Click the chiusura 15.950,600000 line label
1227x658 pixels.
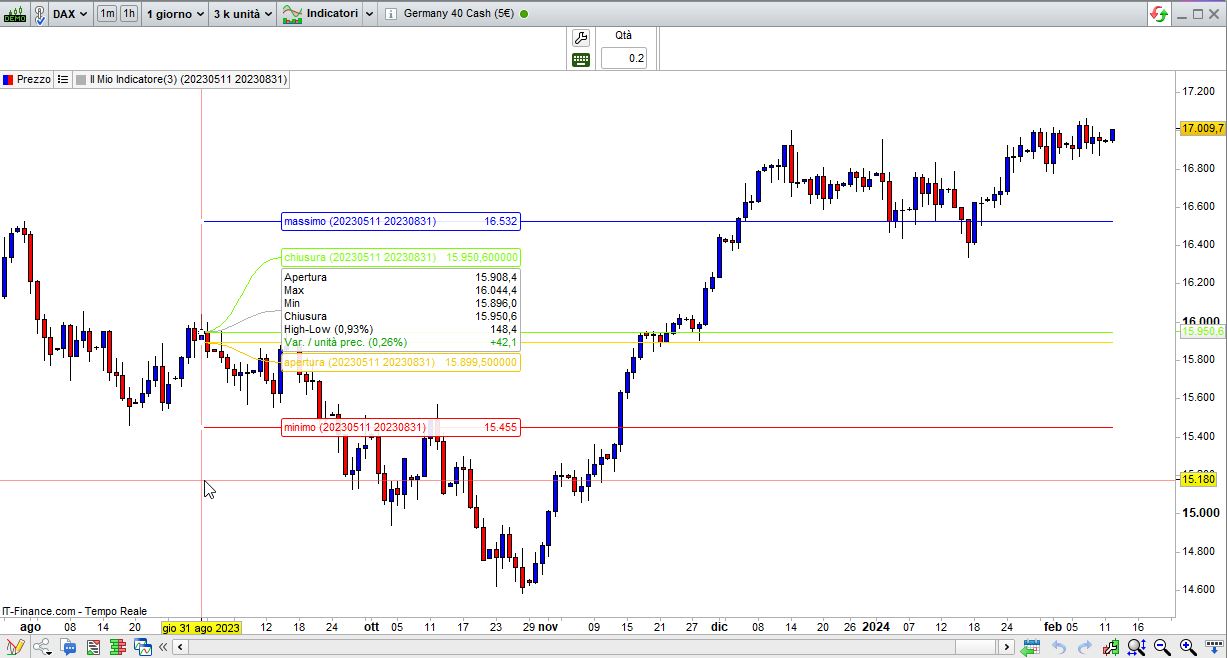400,258
